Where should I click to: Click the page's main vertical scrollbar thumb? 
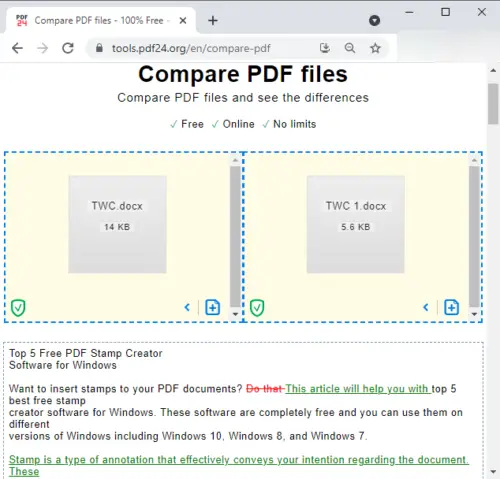click(x=493, y=104)
